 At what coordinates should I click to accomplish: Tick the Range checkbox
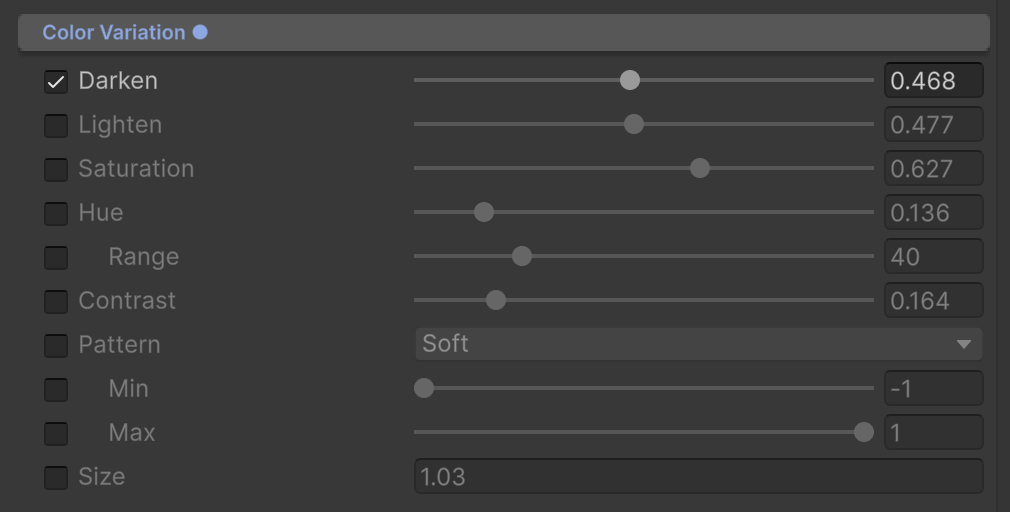click(56, 257)
